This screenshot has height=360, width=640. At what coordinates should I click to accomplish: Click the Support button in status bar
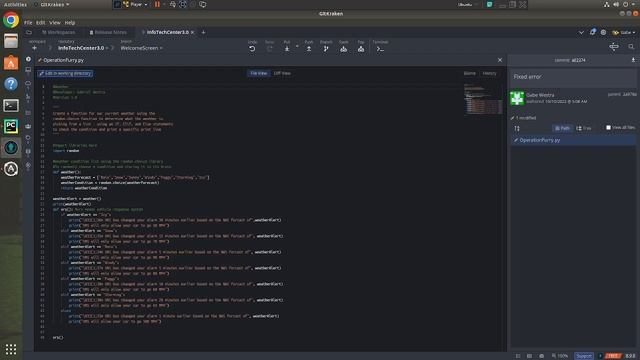pyautogui.click(x=584, y=356)
